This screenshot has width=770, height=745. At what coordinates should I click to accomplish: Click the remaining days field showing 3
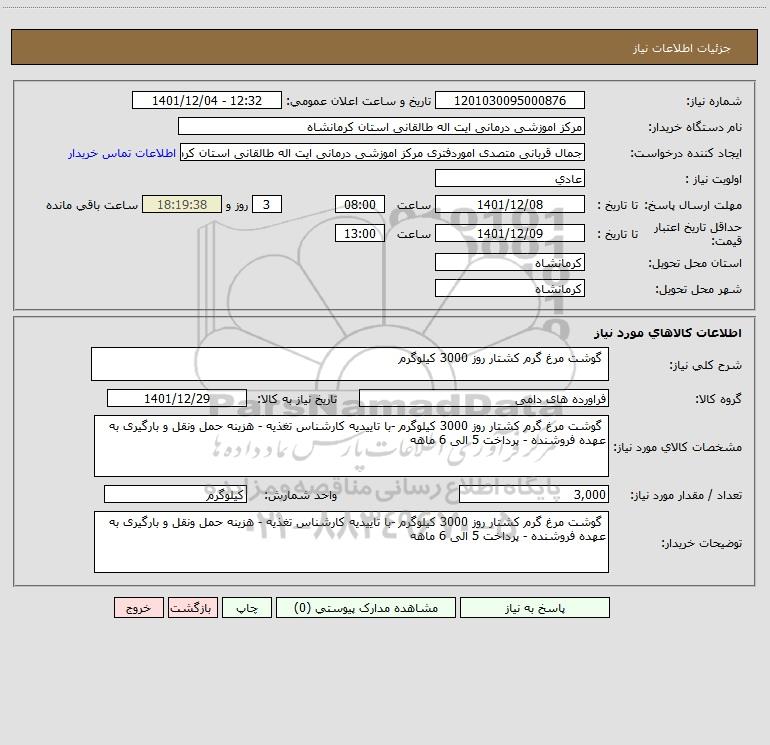coord(267,204)
